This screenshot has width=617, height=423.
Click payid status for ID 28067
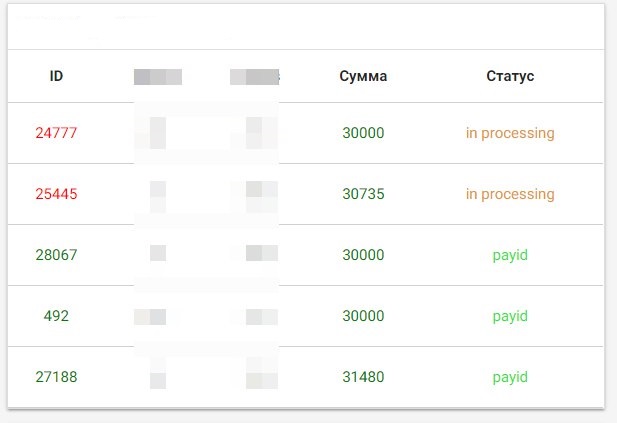[510, 255]
